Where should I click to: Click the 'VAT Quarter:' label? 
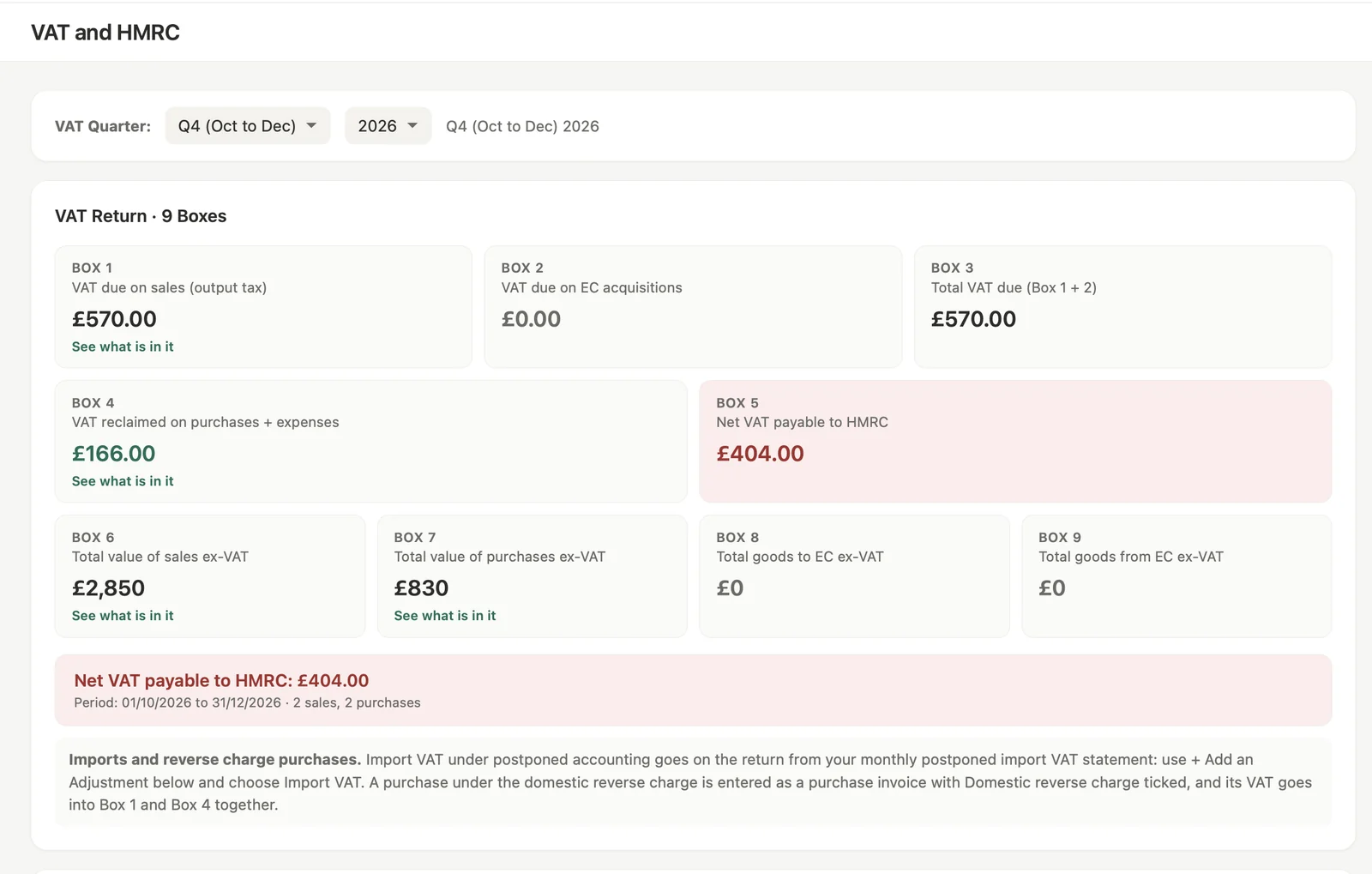point(103,126)
